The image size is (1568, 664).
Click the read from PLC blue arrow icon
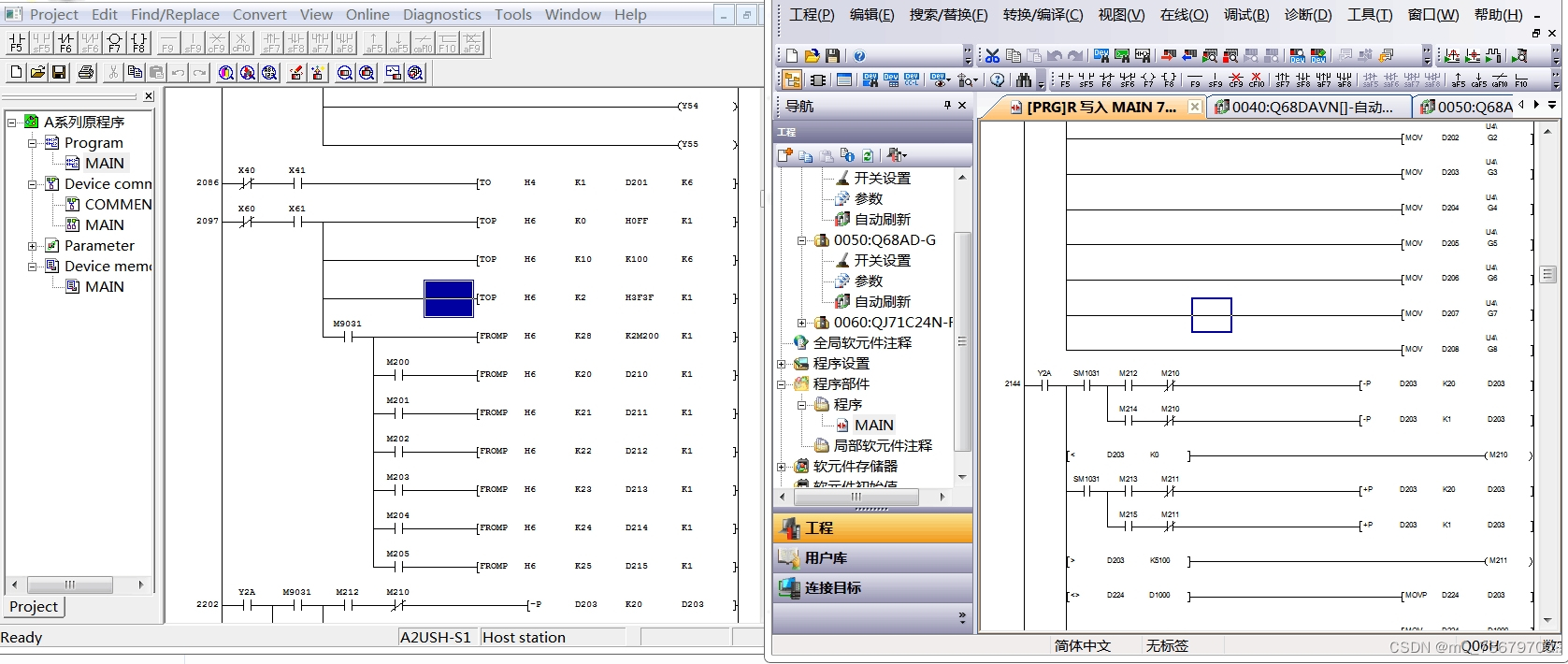tap(1189, 56)
